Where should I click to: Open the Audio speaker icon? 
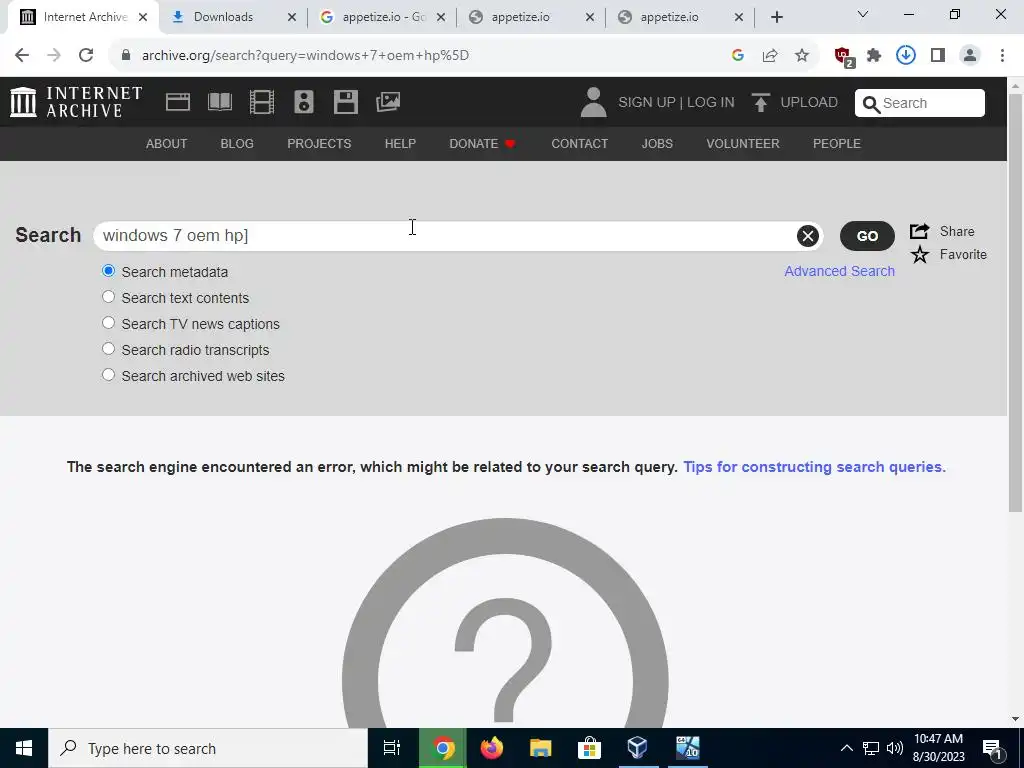(304, 102)
